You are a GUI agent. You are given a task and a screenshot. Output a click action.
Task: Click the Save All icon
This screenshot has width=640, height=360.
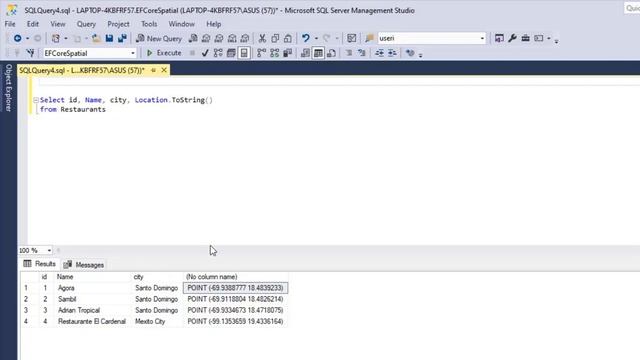[x=122, y=38]
